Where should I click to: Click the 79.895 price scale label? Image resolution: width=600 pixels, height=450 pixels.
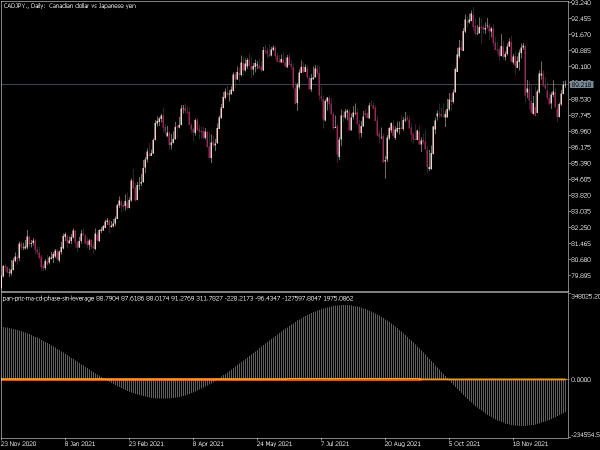(x=581, y=276)
